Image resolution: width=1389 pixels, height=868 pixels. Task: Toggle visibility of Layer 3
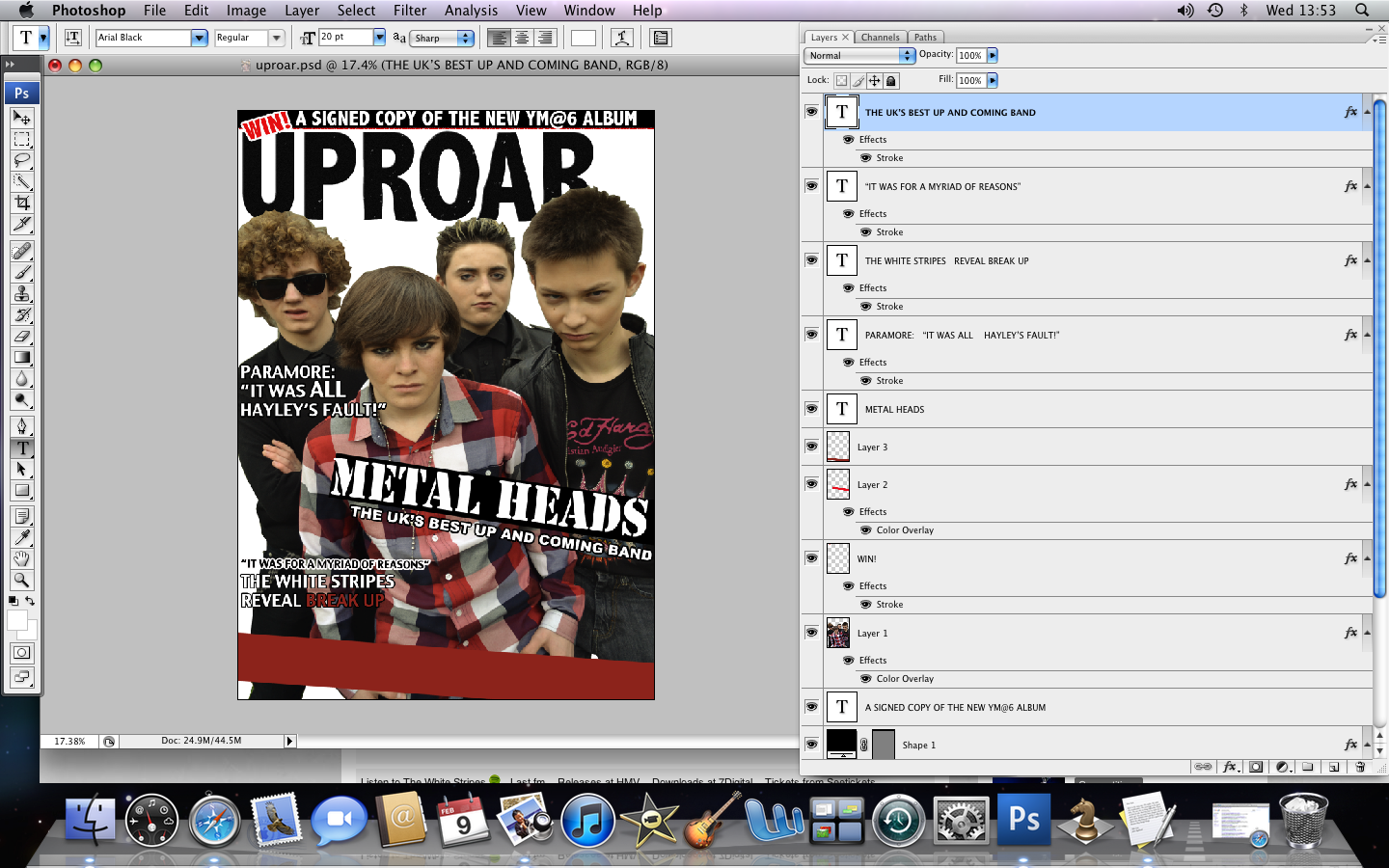click(811, 447)
